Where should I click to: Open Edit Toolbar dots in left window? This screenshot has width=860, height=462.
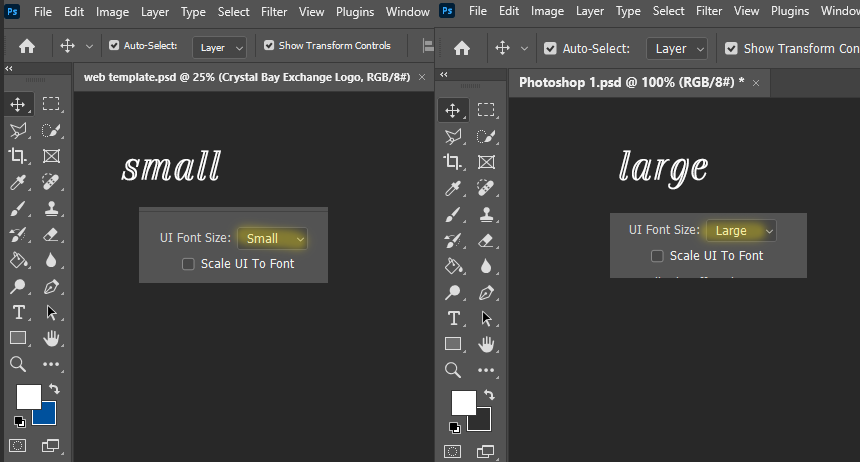(51, 364)
